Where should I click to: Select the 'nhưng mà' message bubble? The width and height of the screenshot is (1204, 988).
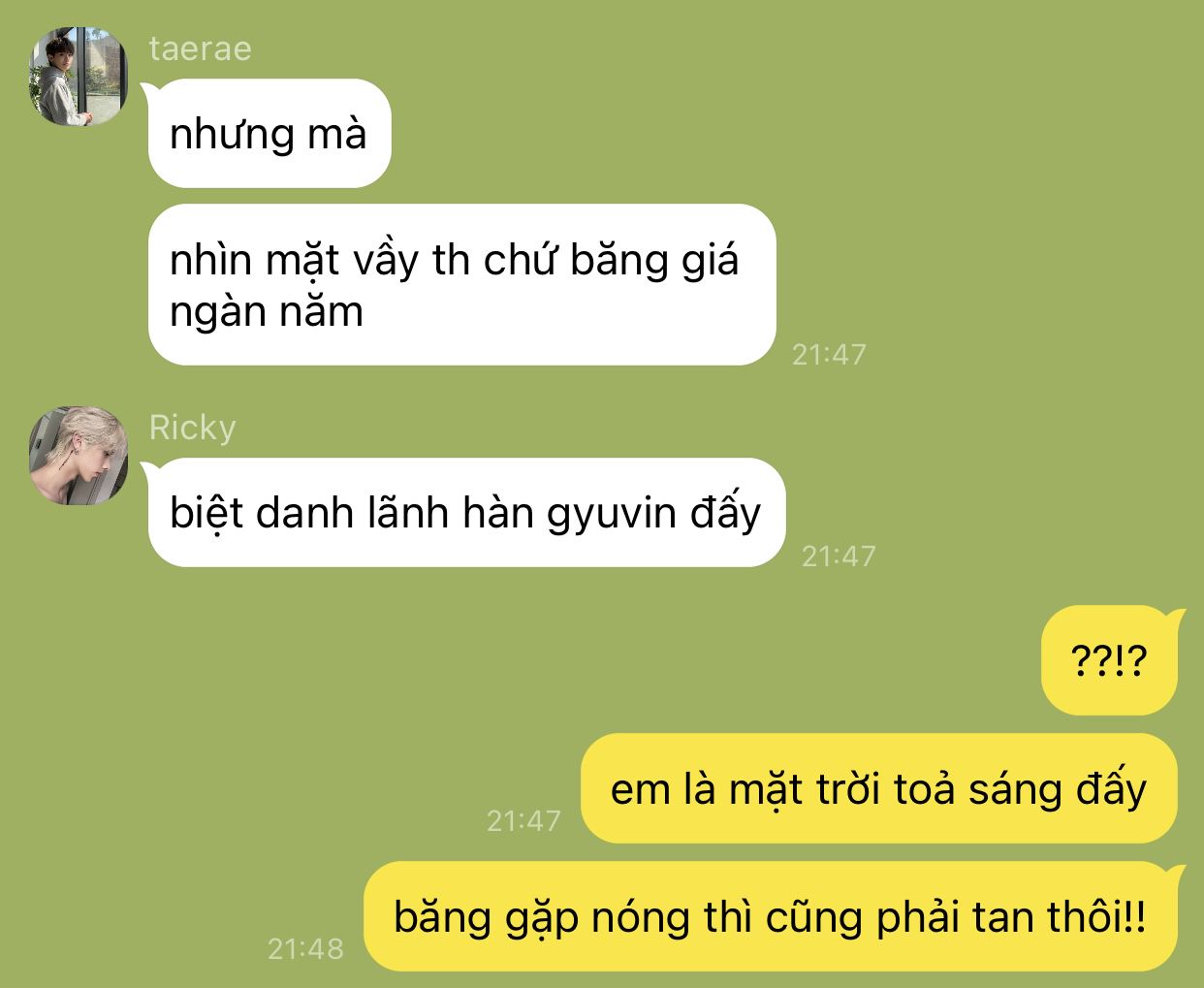[x=269, y=133]
